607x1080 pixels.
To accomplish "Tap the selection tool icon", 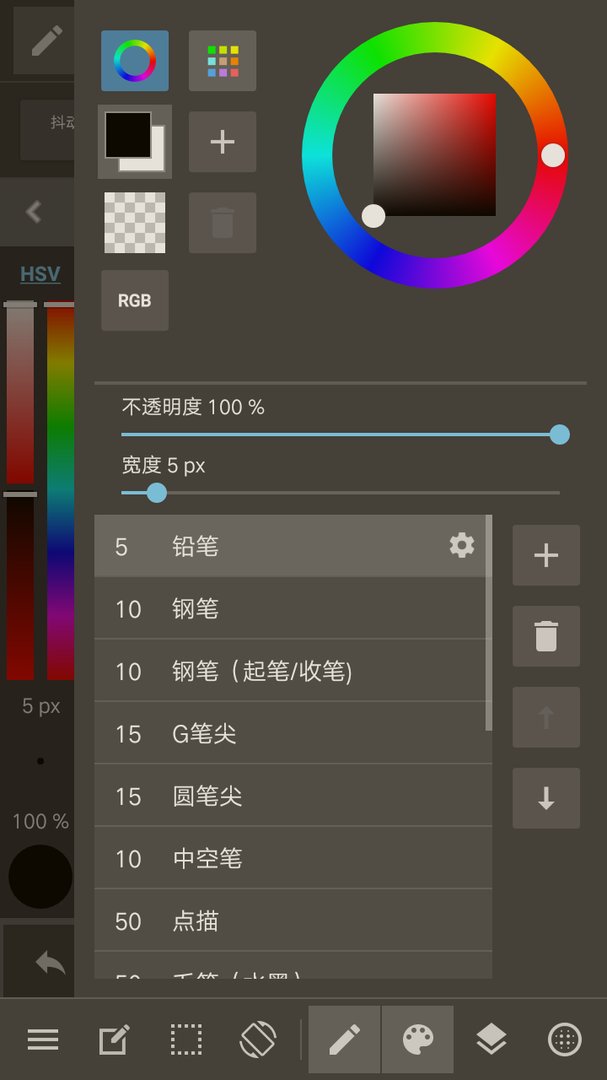I will 186,1040.
